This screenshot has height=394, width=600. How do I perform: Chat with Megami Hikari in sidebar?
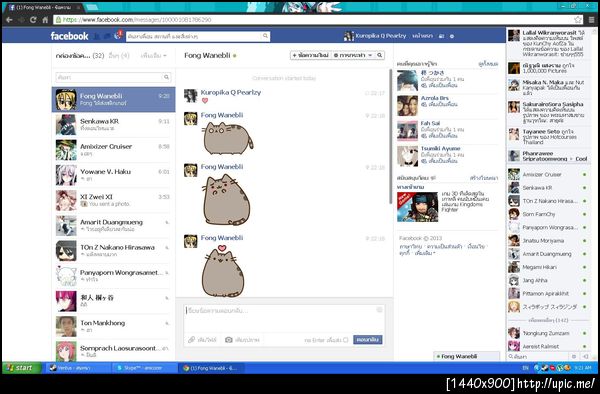pyautogui.click(x=549, y=267)
